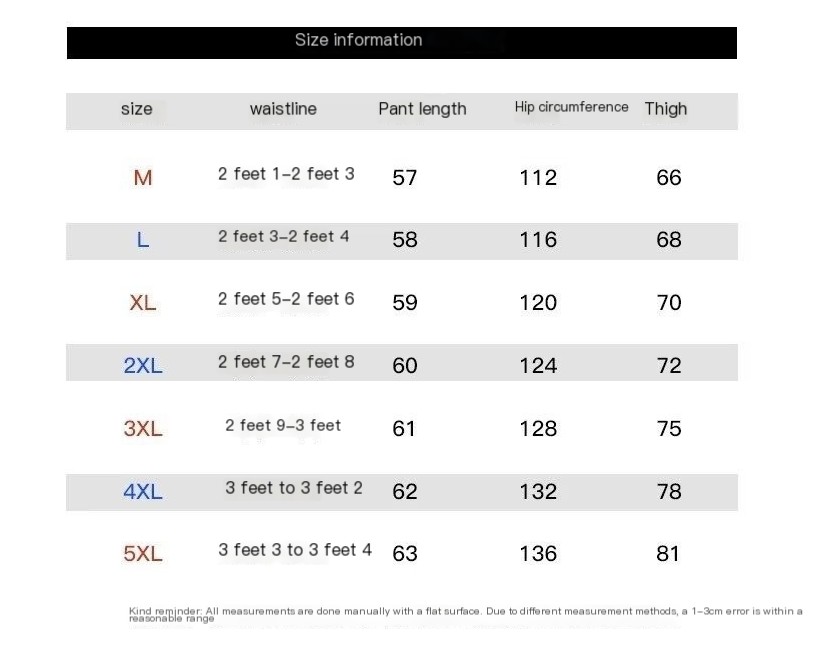Click the Hip circumference column header
This screenshot has height=651, width=816.
coord(571,107)
